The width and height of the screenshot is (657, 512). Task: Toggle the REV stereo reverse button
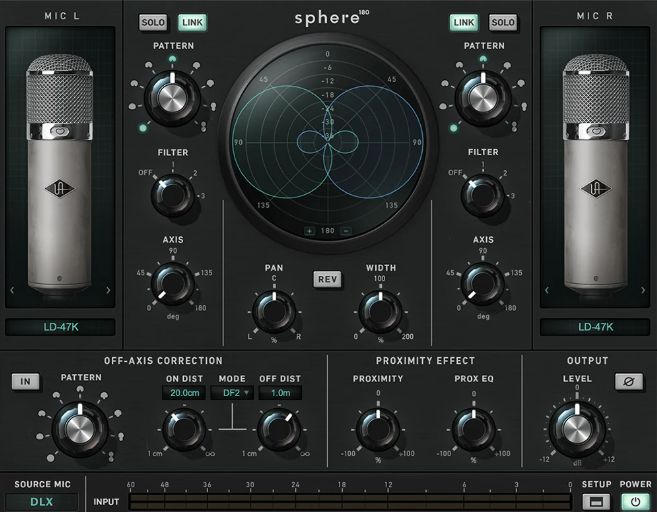tap(327, 279)
